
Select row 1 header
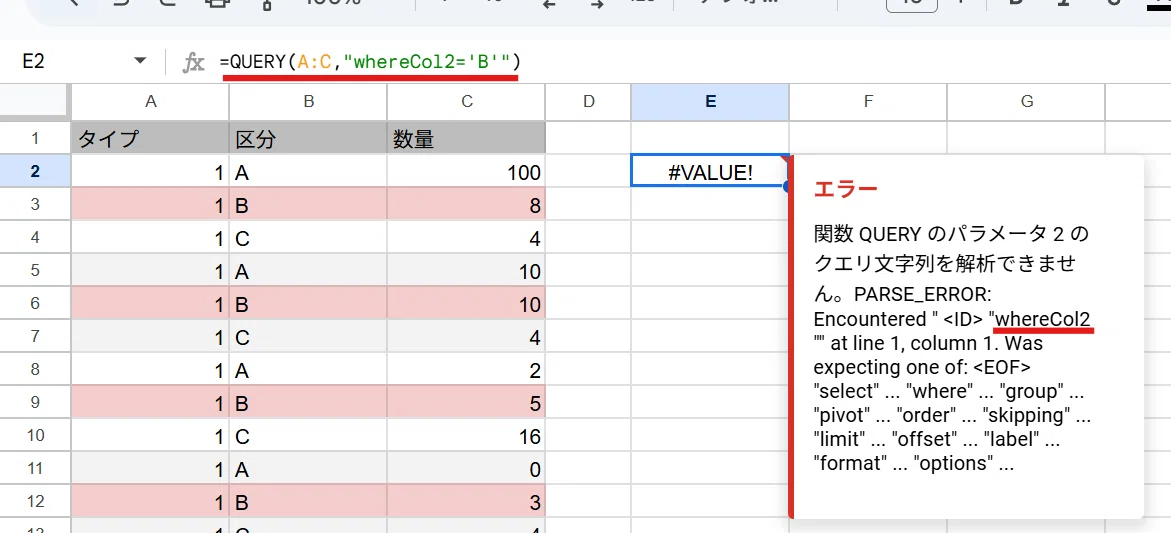coord(35,138)
